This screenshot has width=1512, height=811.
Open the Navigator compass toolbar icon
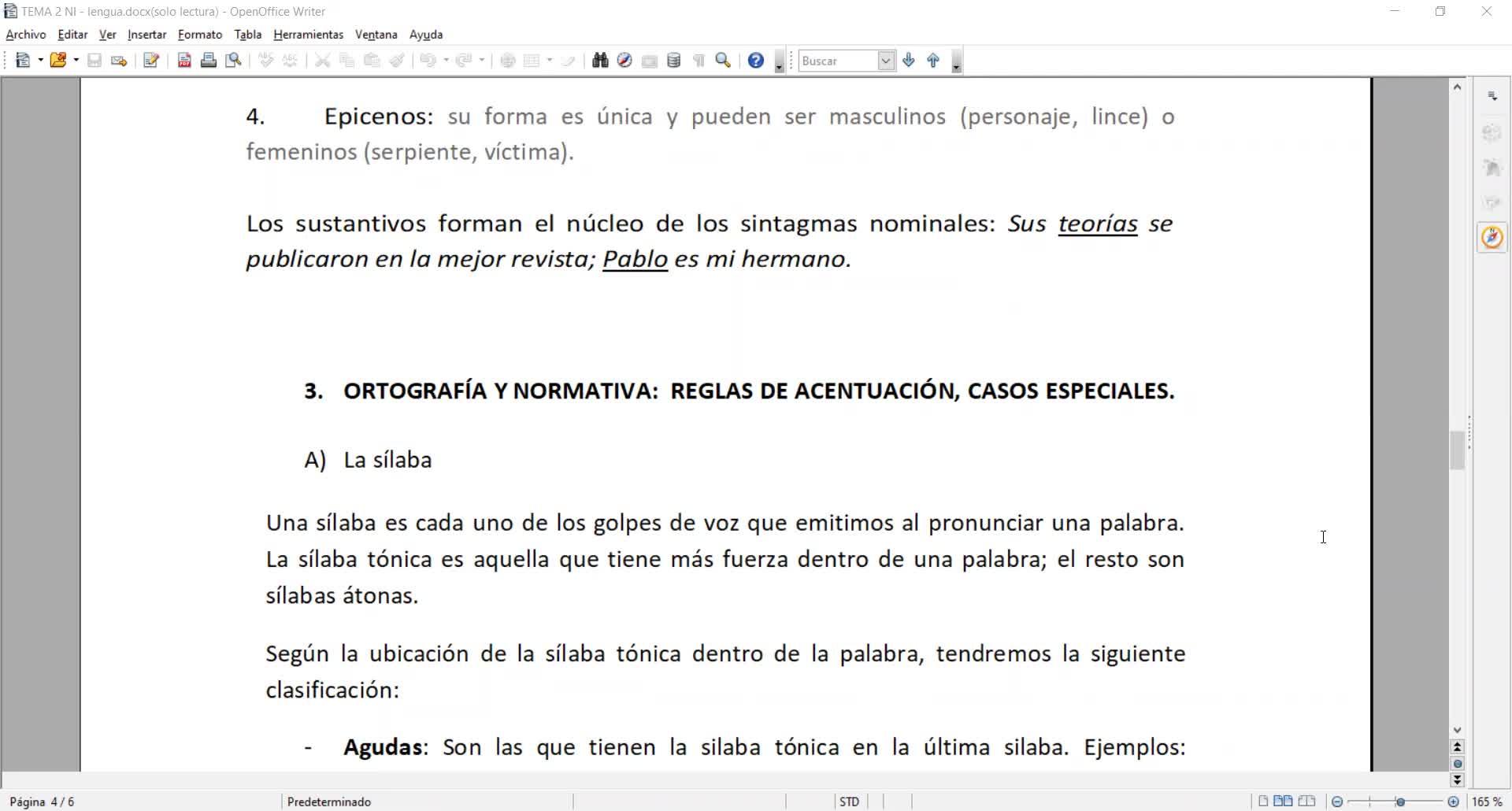pyautogui.click(x=624, y=61)
